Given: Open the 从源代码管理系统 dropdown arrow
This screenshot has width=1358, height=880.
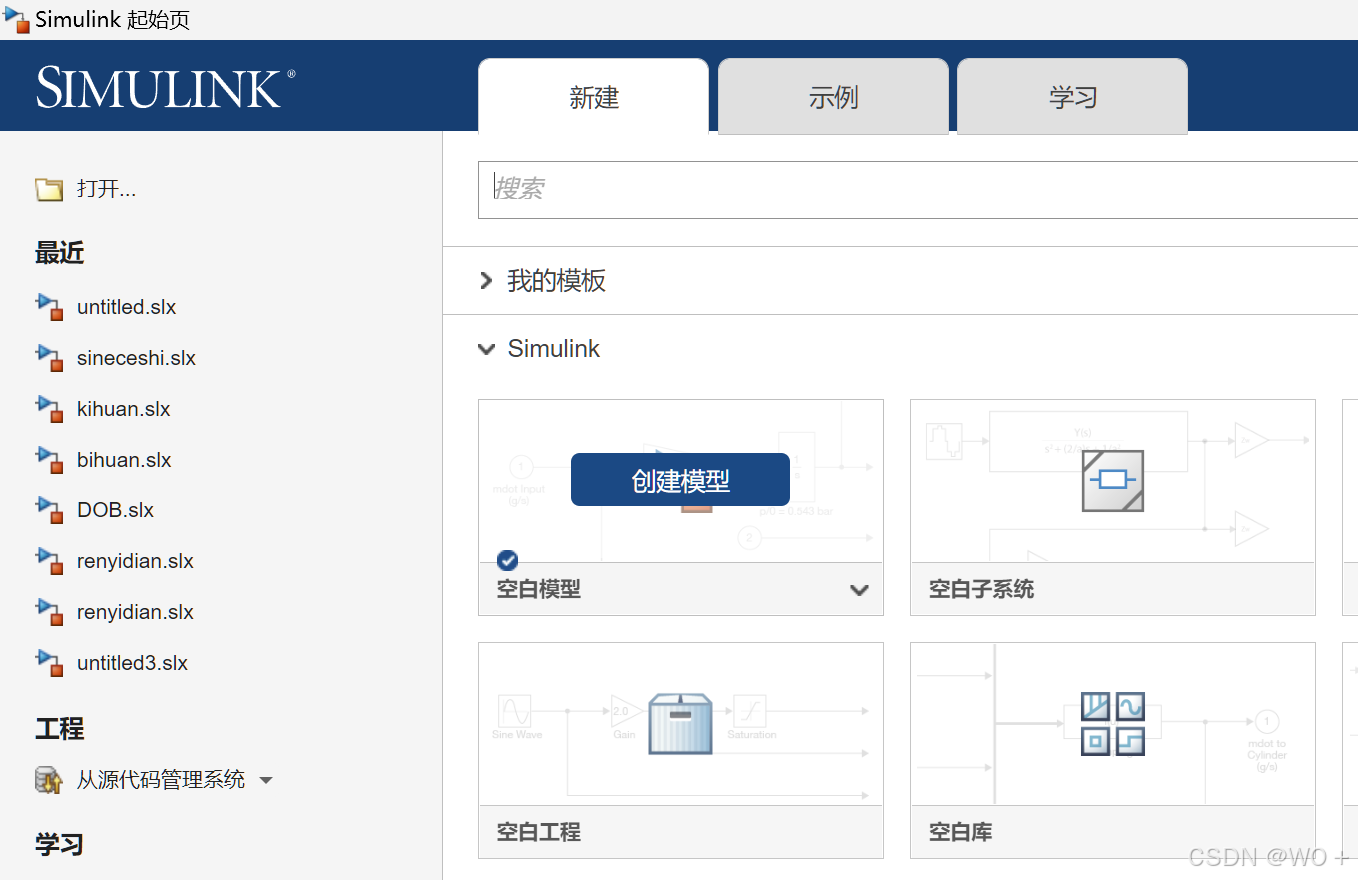Looking at the screenshot, I should click(x=266, y=780).
